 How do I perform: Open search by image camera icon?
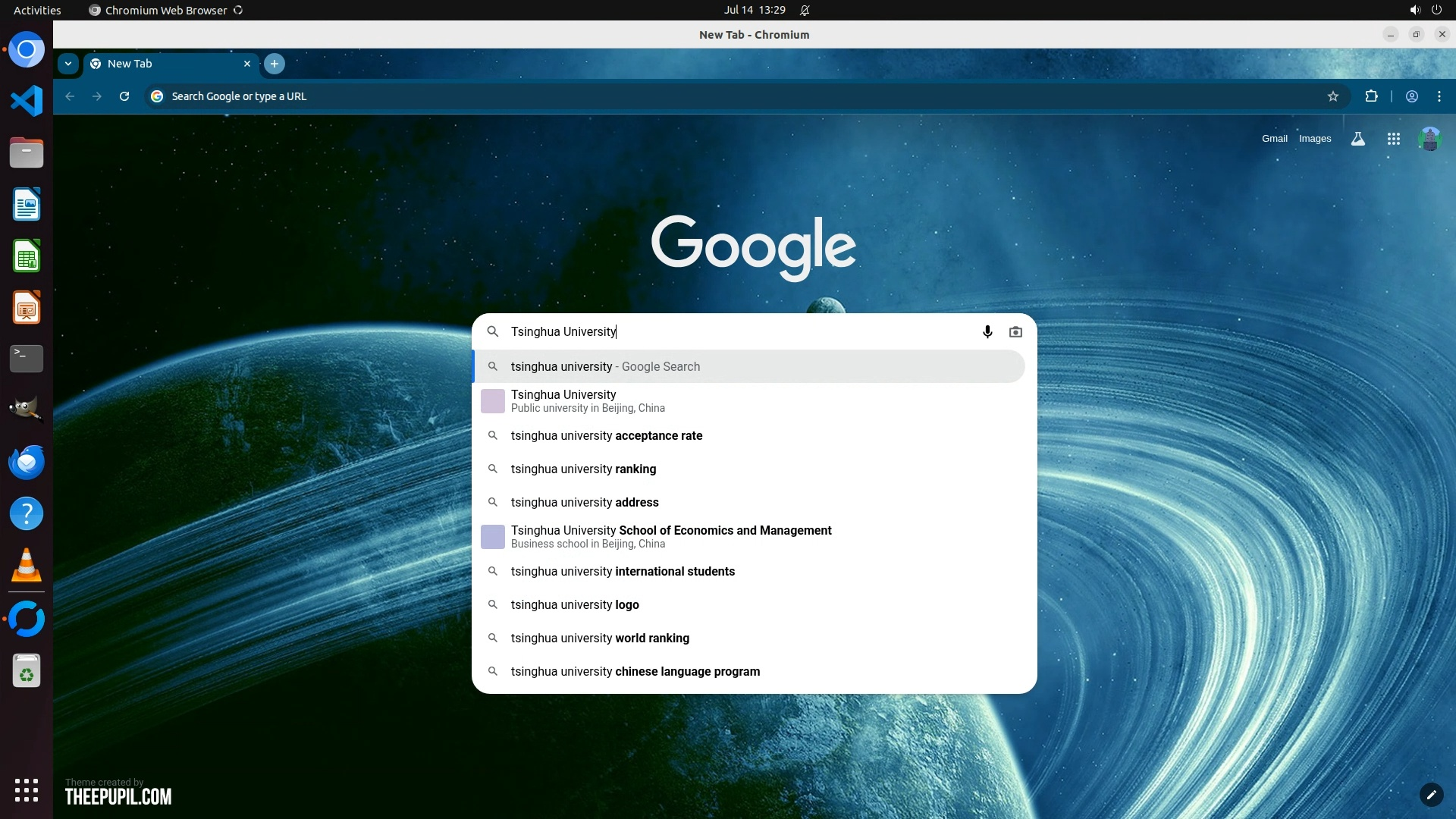1015,331
